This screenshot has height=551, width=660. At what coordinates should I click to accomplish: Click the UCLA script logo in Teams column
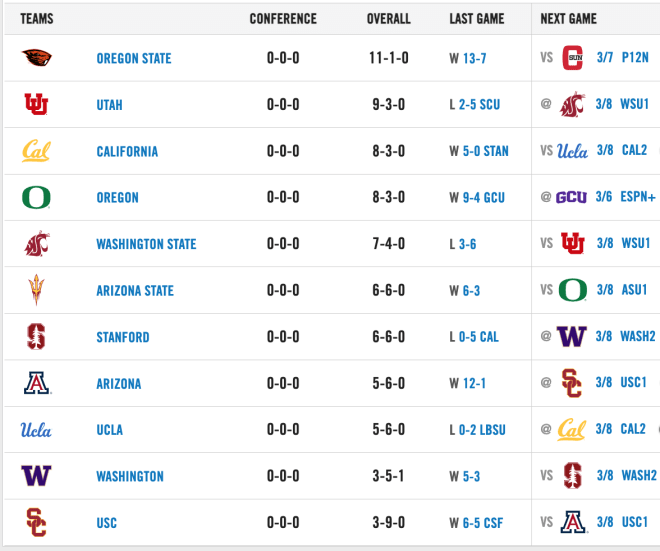36,430
